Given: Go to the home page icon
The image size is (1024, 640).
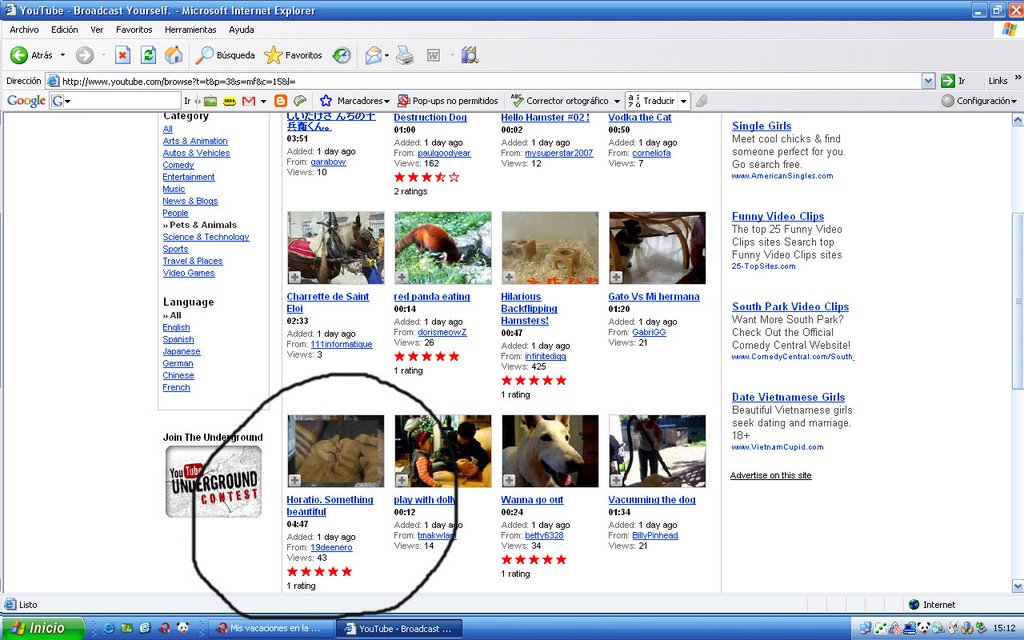Looking at the screenshot, I should [x=174, y=56].
